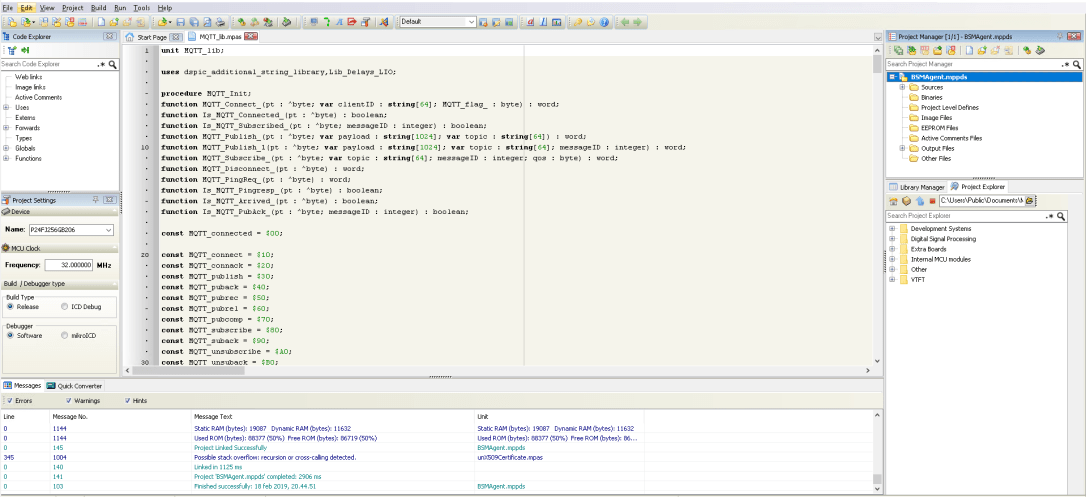Select the Release build type radio button
The image size is (1086, 497).
[x=10, y=306]
